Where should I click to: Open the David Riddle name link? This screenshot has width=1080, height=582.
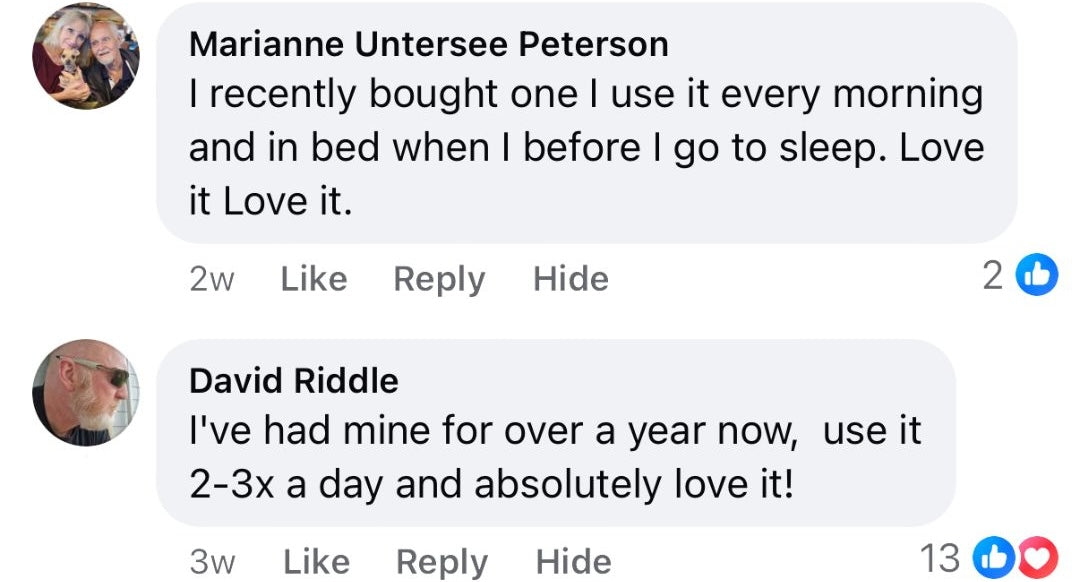[294, 380]
